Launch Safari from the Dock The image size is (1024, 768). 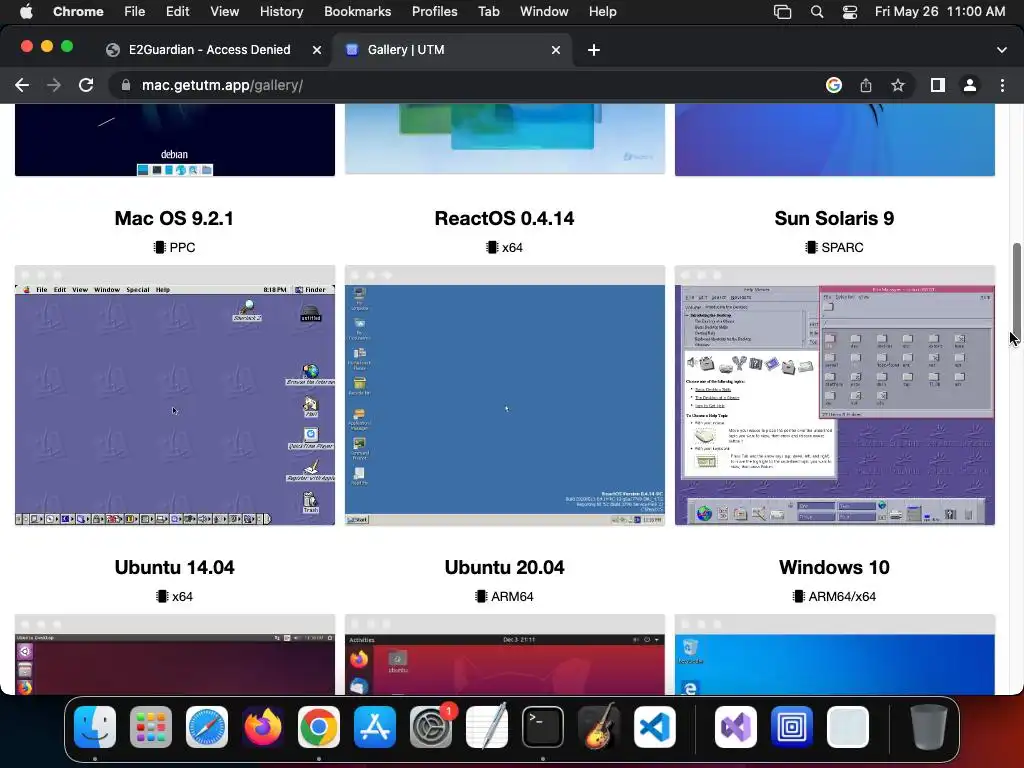click(x=207, y=726)
